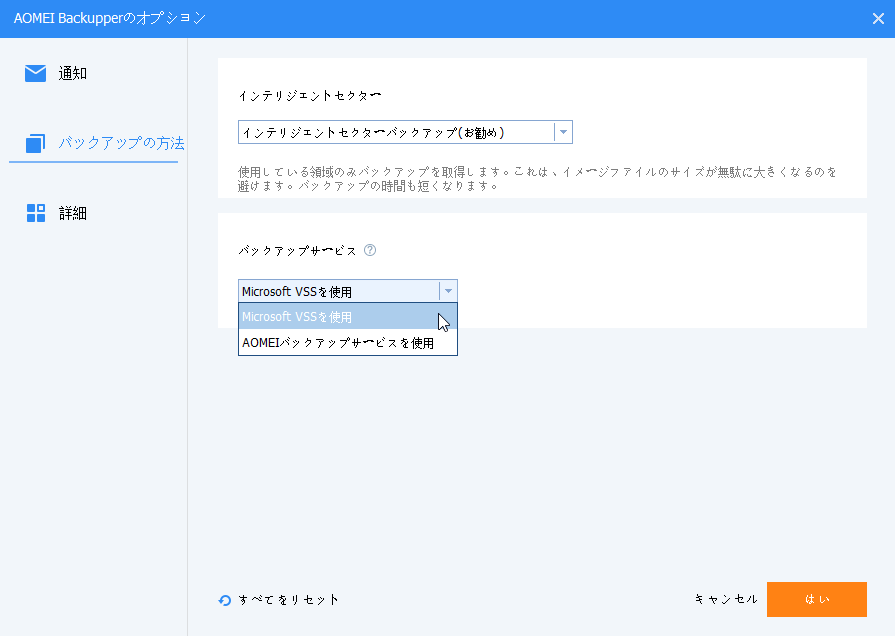895x636 pixels.
Task: Open the インテリジェントセクターバックアップ(お勧め) combo box
Action: pos(396,132)
